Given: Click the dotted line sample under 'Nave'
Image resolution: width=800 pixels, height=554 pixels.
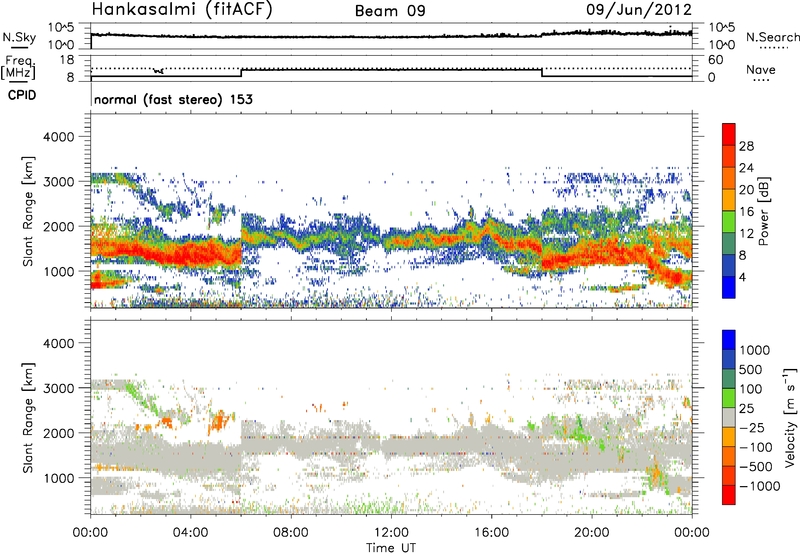Looking at the screenshot, I should pyautogui.click(x=761, y=80).
